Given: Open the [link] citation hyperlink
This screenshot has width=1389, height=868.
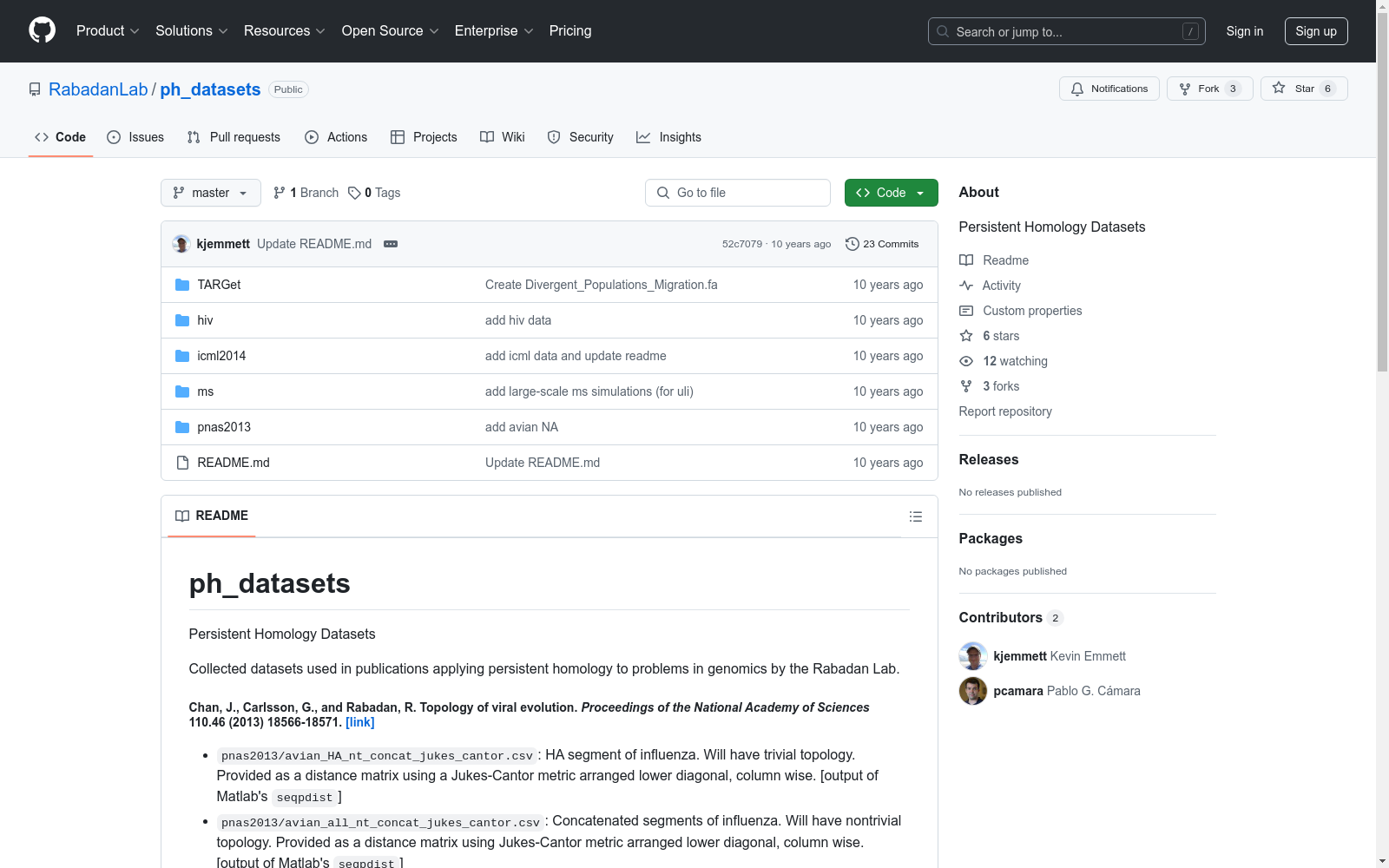Looking at the screenshot, I should coord(360,722).
